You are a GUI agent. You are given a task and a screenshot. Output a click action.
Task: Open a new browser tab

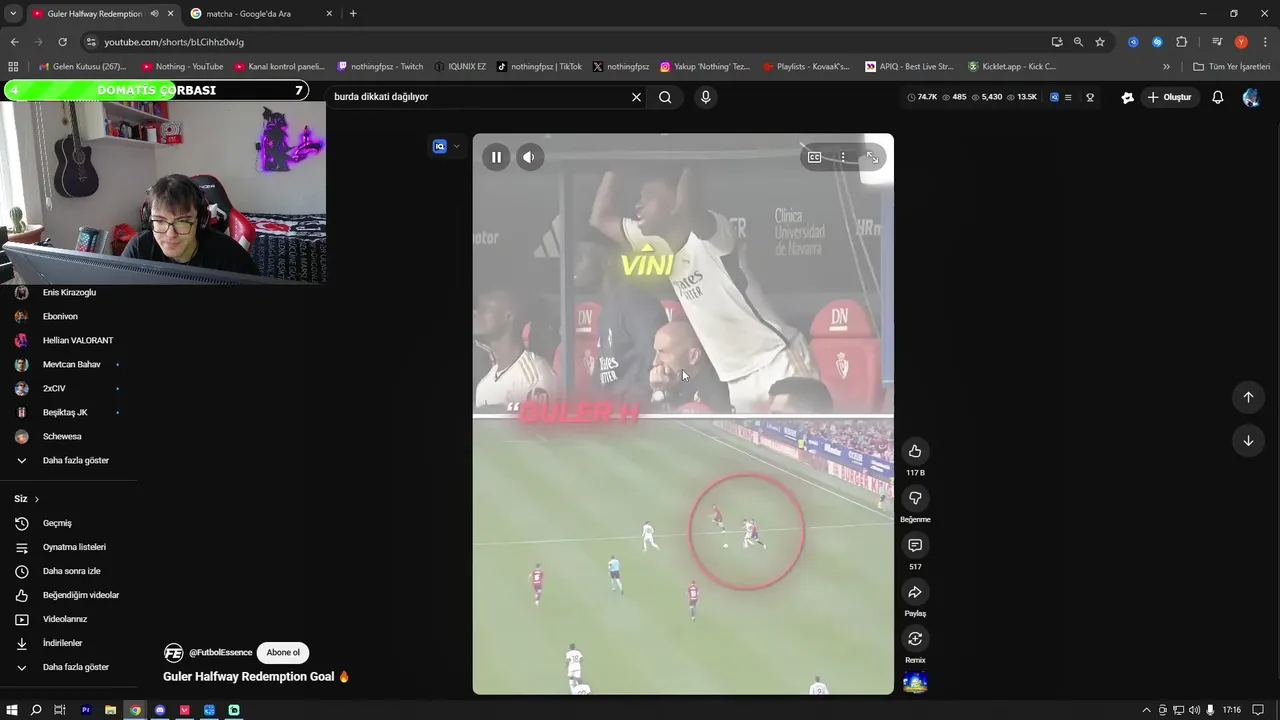pyautogui.click(x=353, y=14)
